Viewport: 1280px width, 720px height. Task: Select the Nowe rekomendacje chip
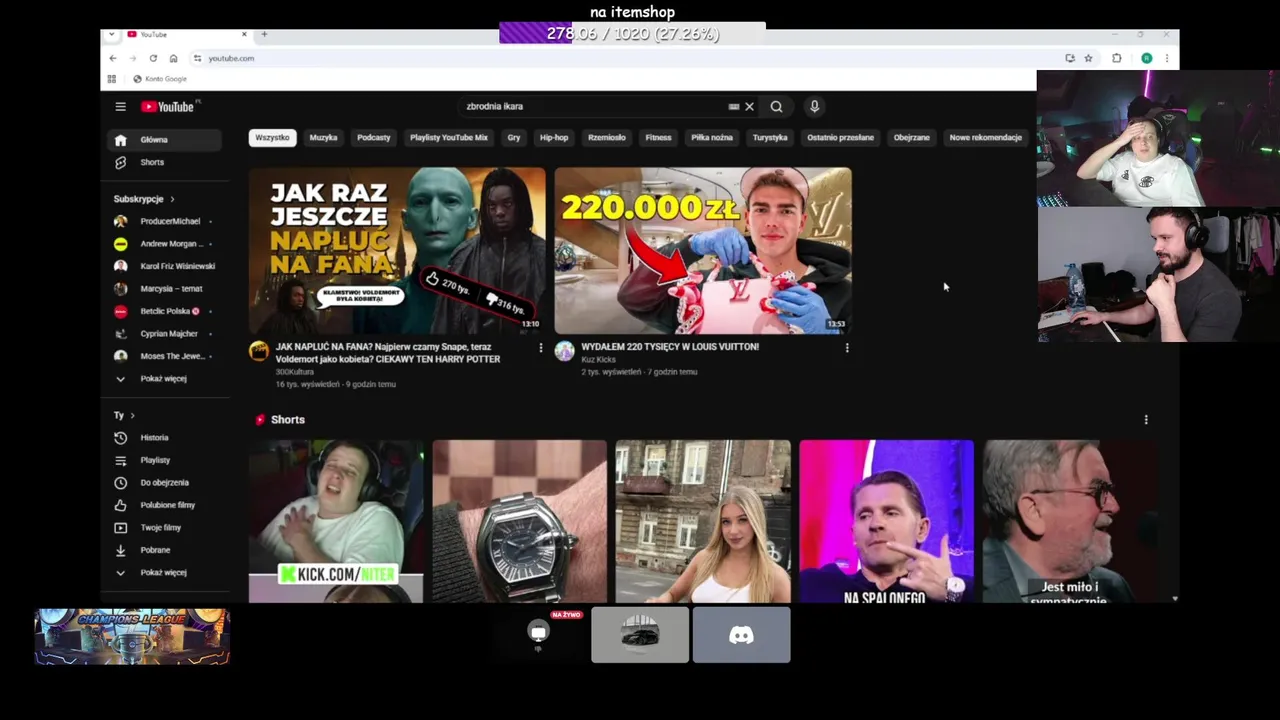(985, 138)
